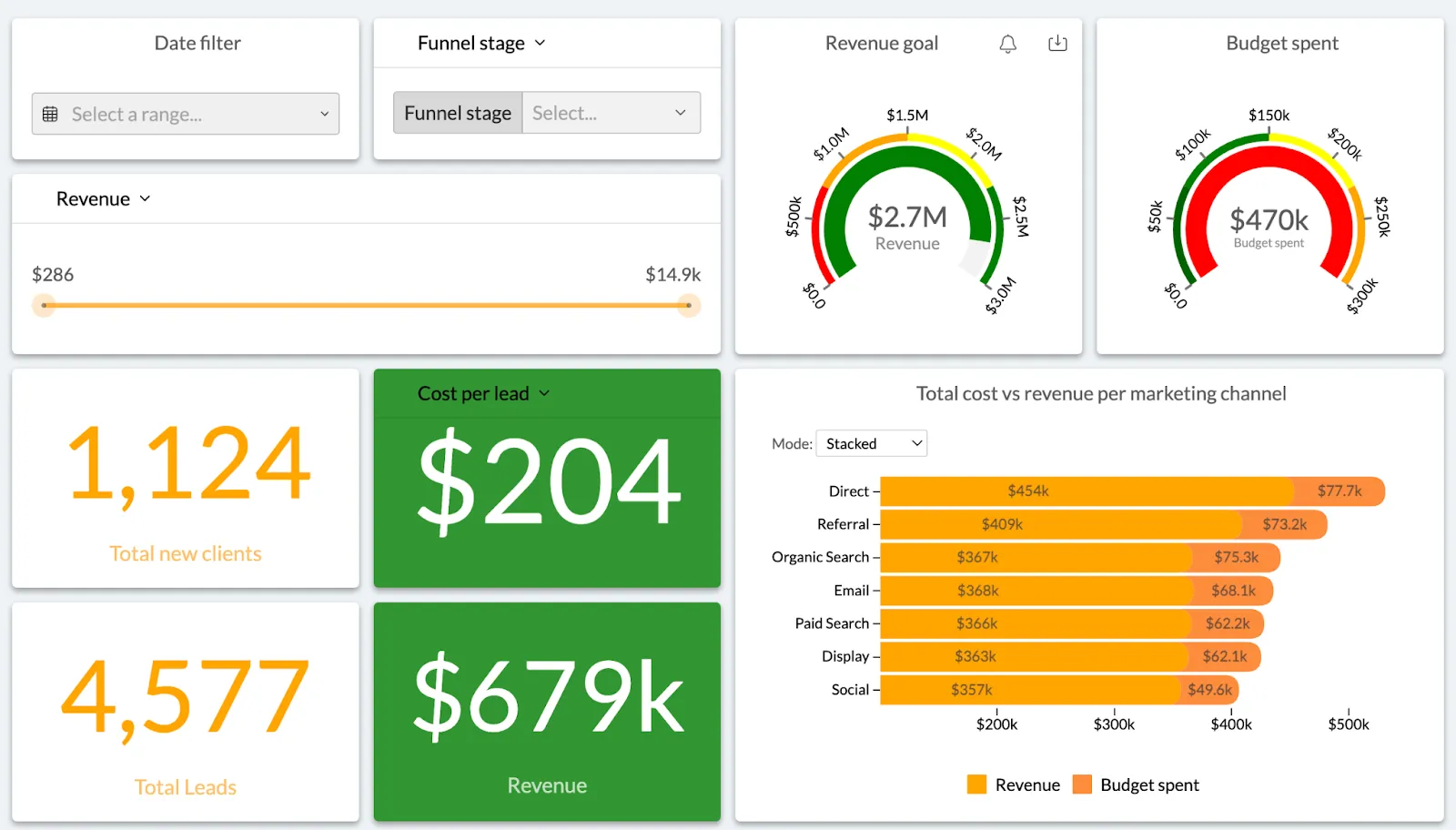The width and height of the screenshot is (1456, 830).
Task: Click the Date filter card title
Action: [197, 43]
